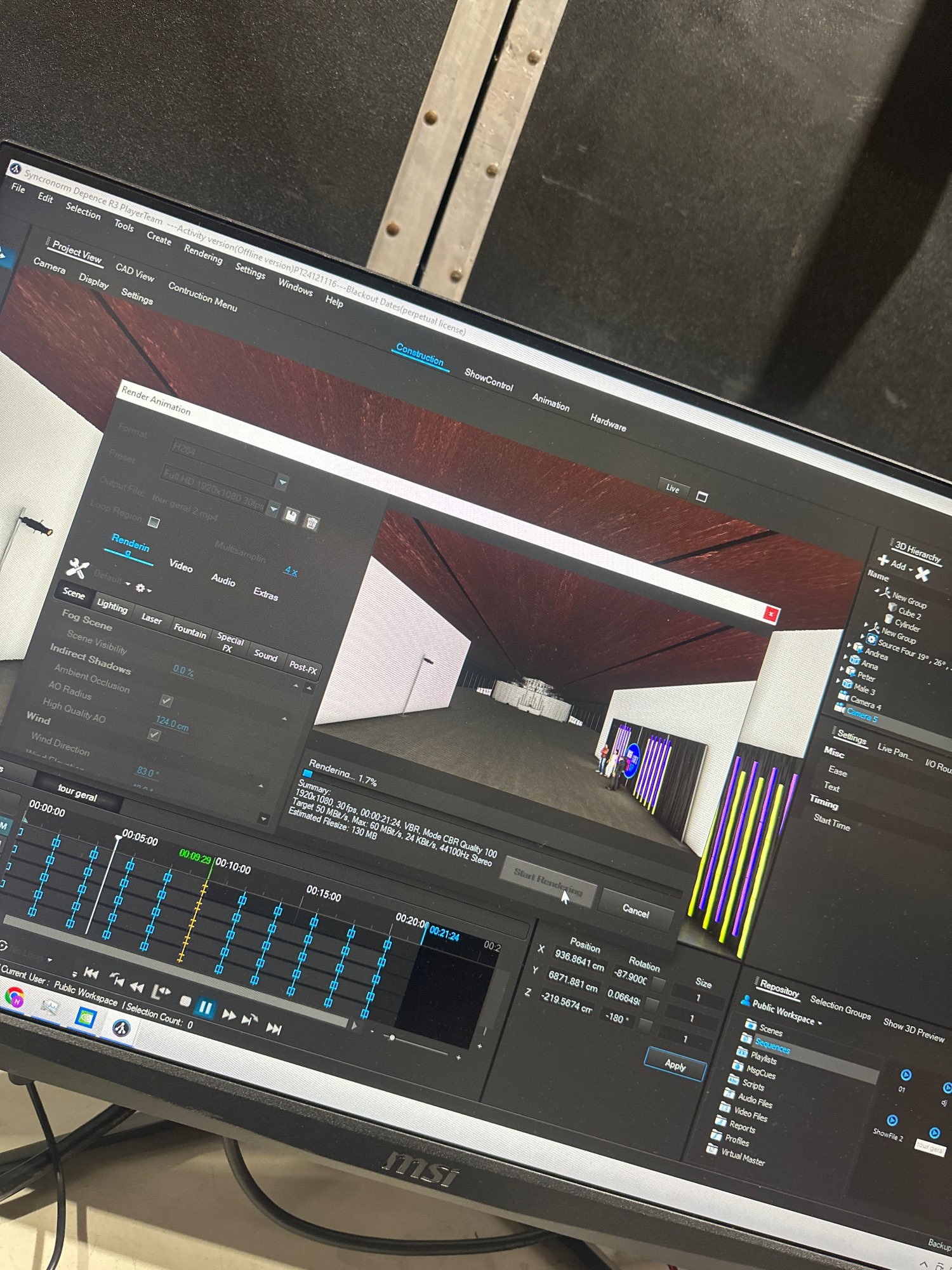Open the Output File dropdown arrow
This screenshot has height=1270, width=952.
click(274, 509)
